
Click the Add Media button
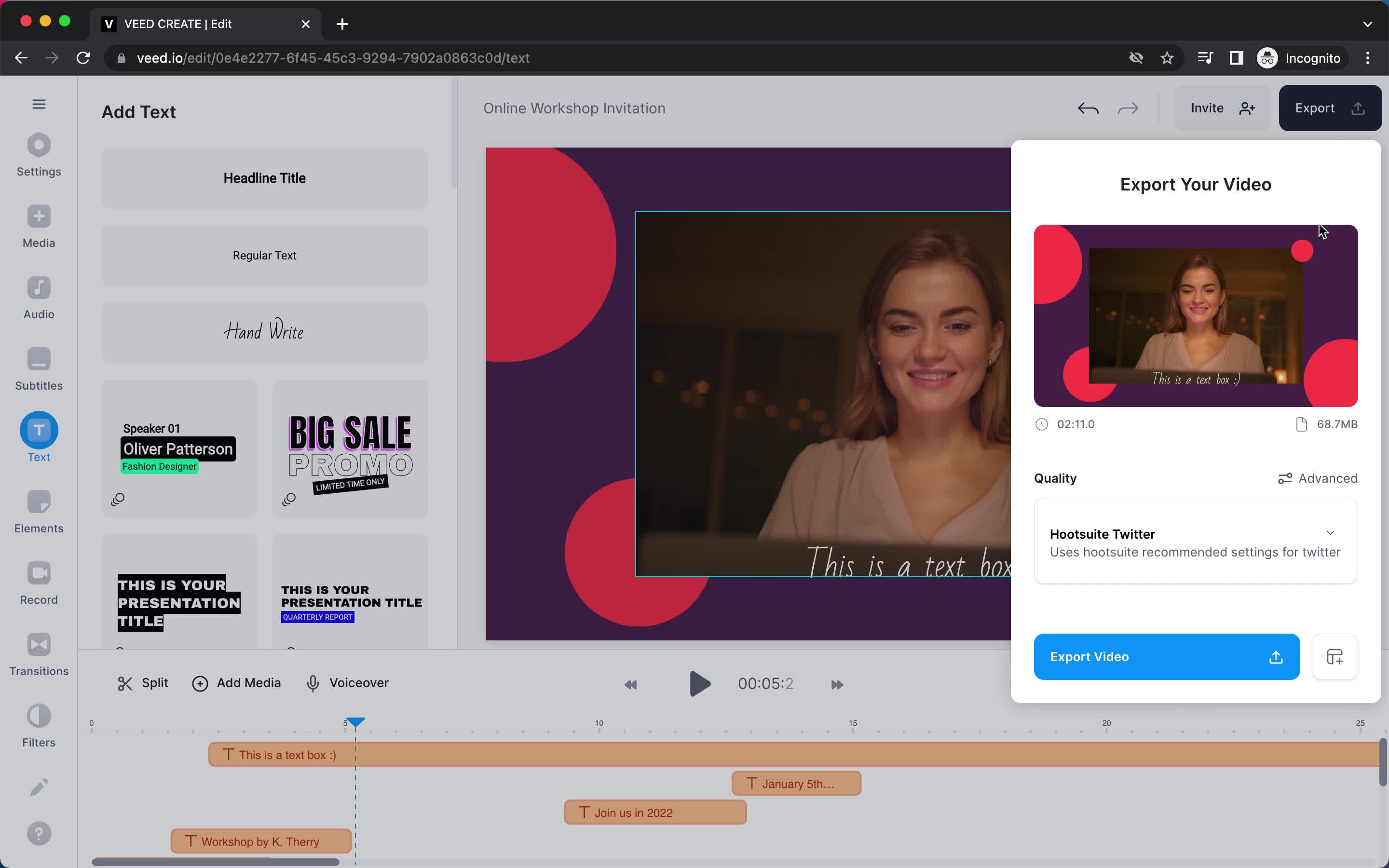tap(237, 683)
